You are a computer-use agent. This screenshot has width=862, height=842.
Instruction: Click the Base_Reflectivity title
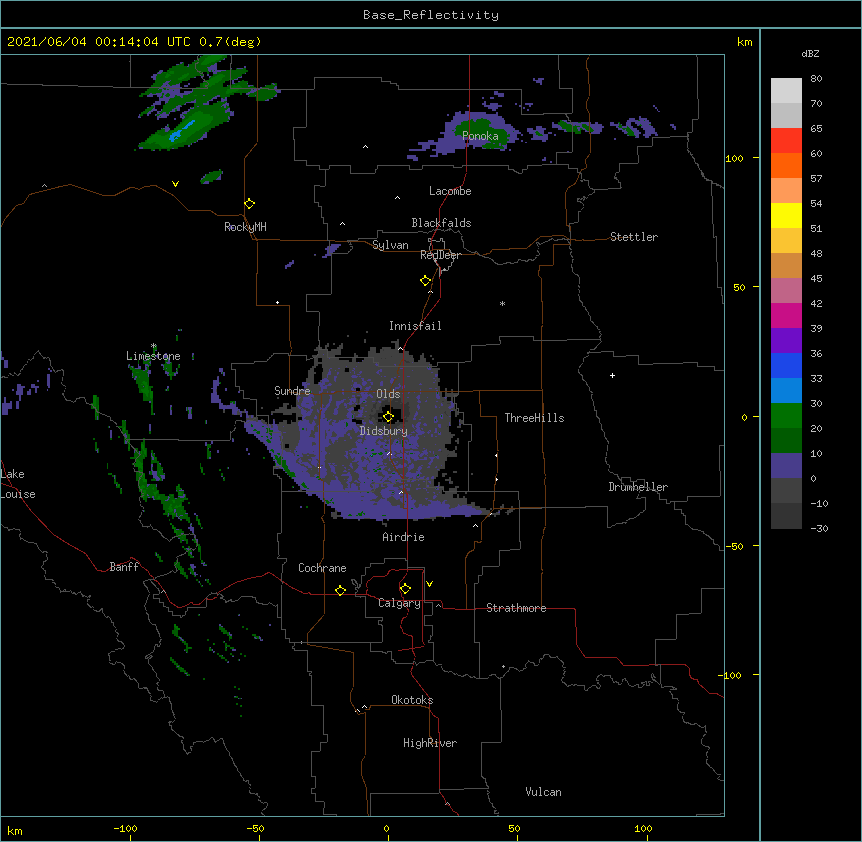click(431, 15)
